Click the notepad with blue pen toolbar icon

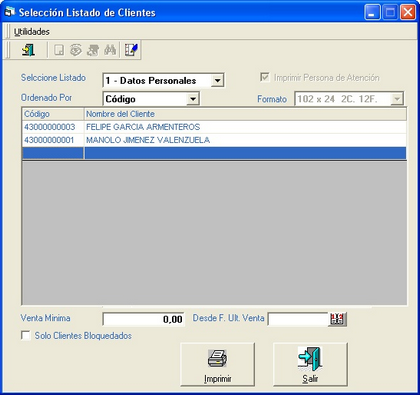click(x=131, y=50)
